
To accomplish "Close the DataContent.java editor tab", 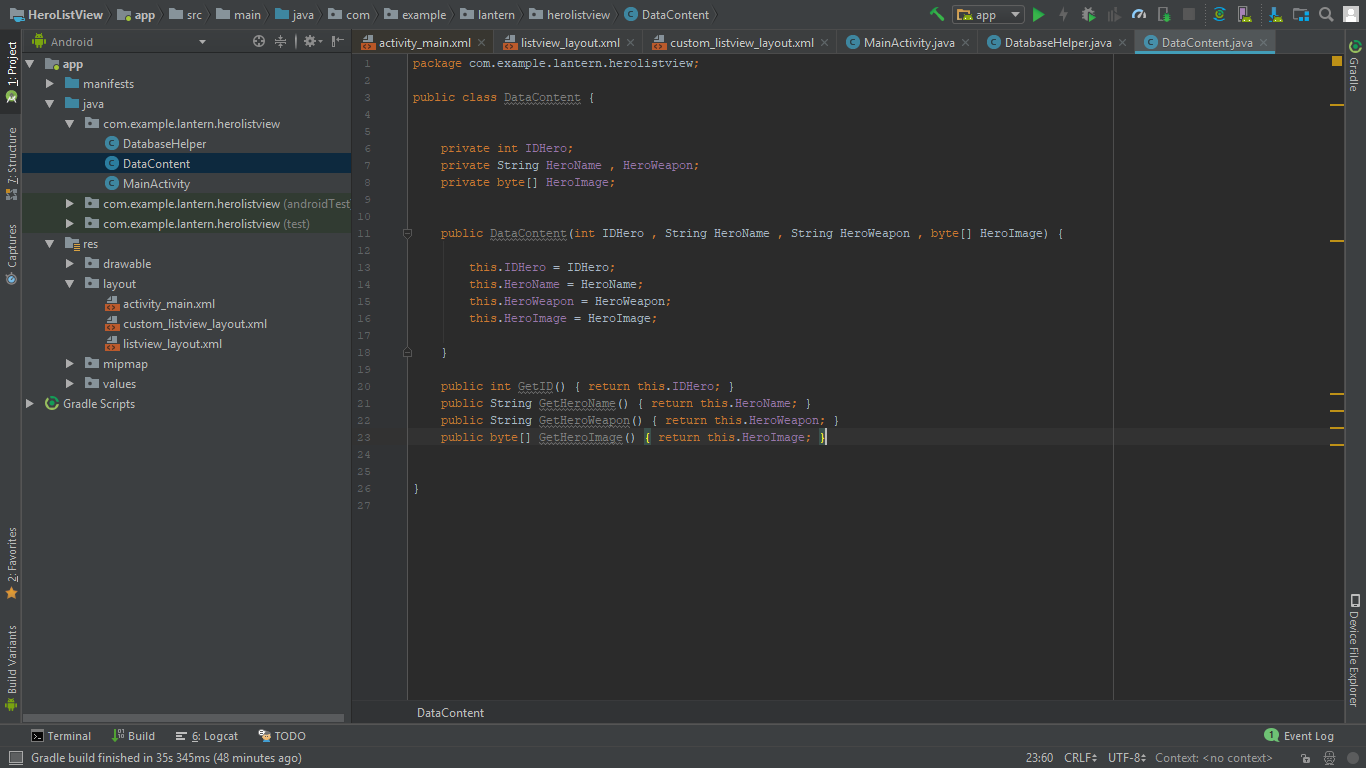I will [x=1264, y=43].
